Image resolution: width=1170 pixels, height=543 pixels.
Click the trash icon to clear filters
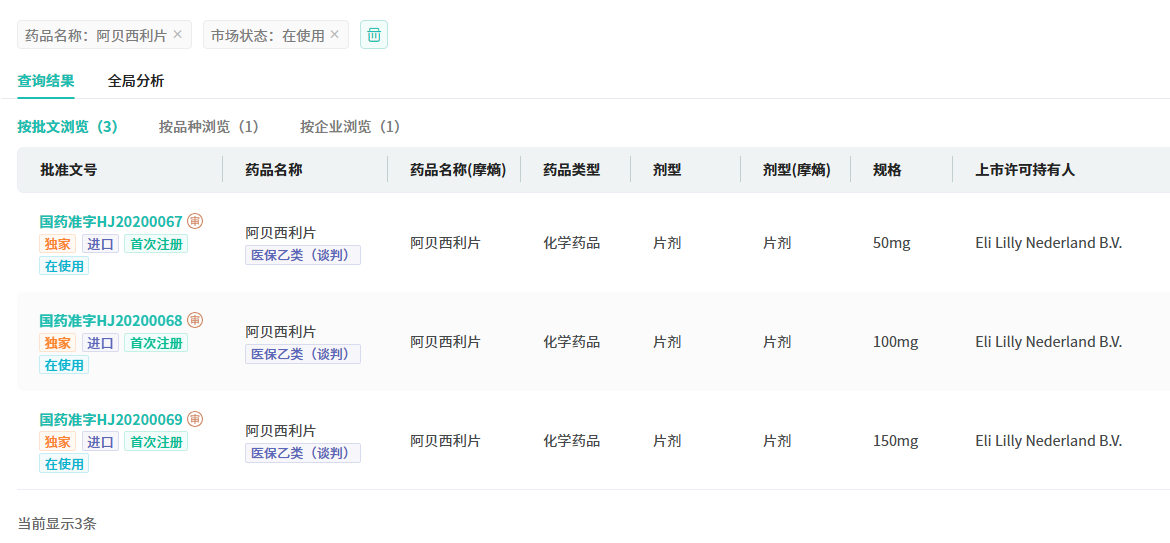coord(374,35)
